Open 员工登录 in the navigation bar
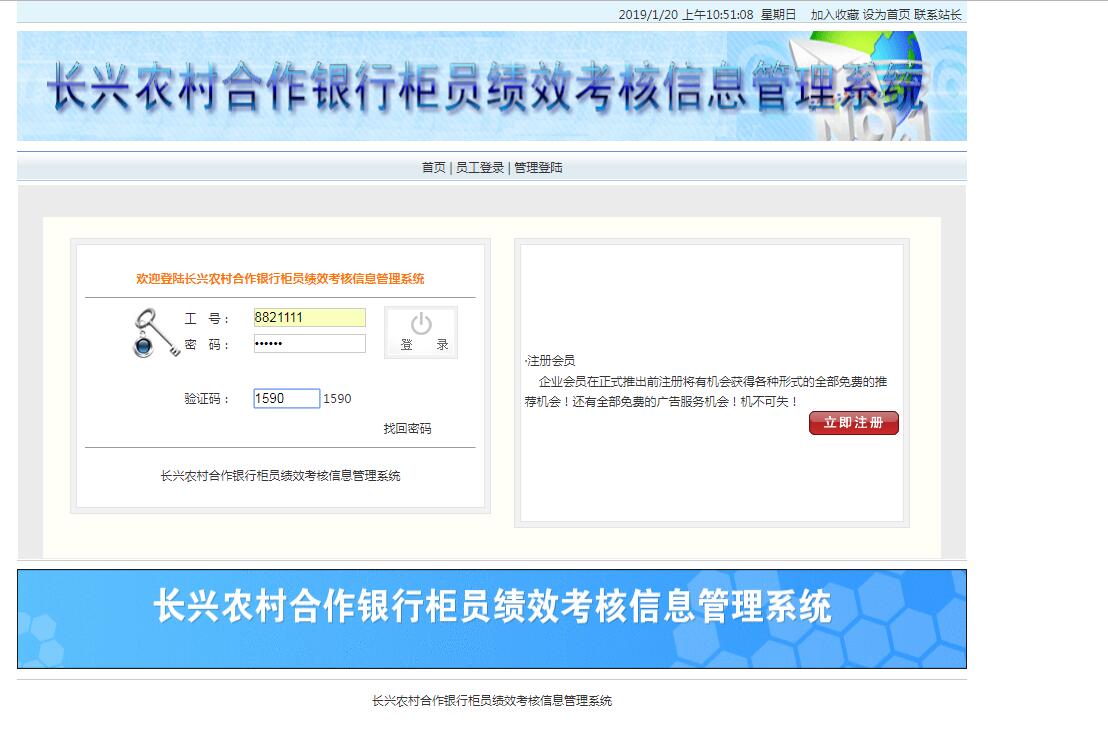The image size is (1108, 736). click(x=480, y=167)
